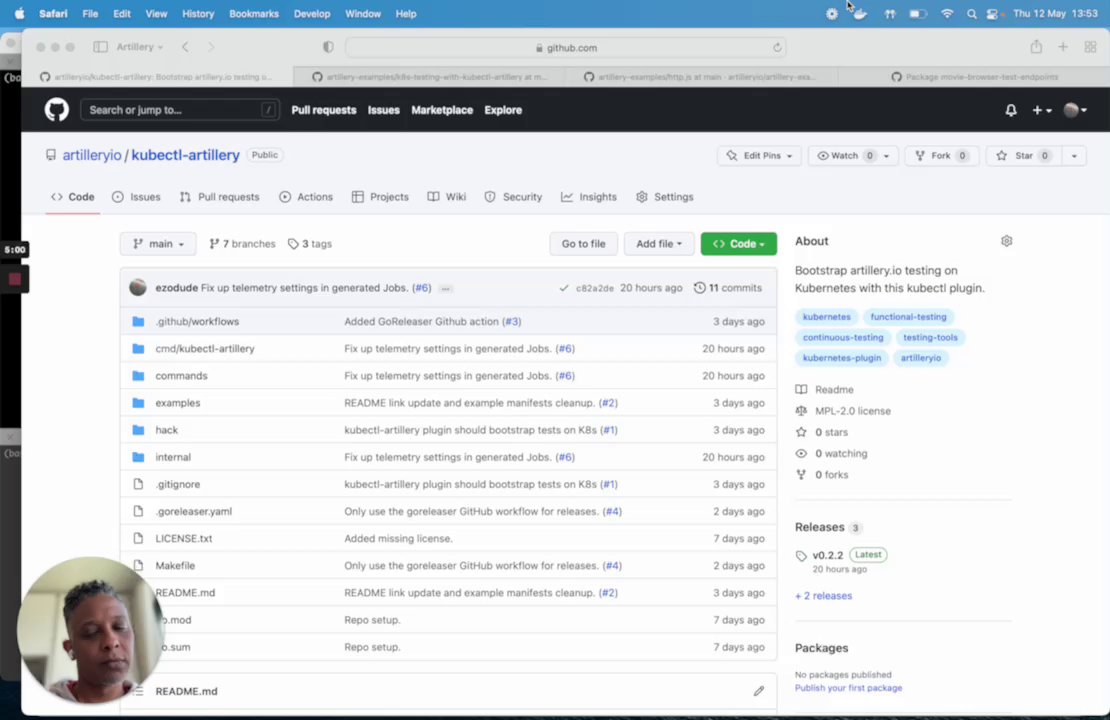Image resolution: width=1110 pixels, height=720 pixels.
Task: Click Publish your first package link
Action: coord(848,688)
